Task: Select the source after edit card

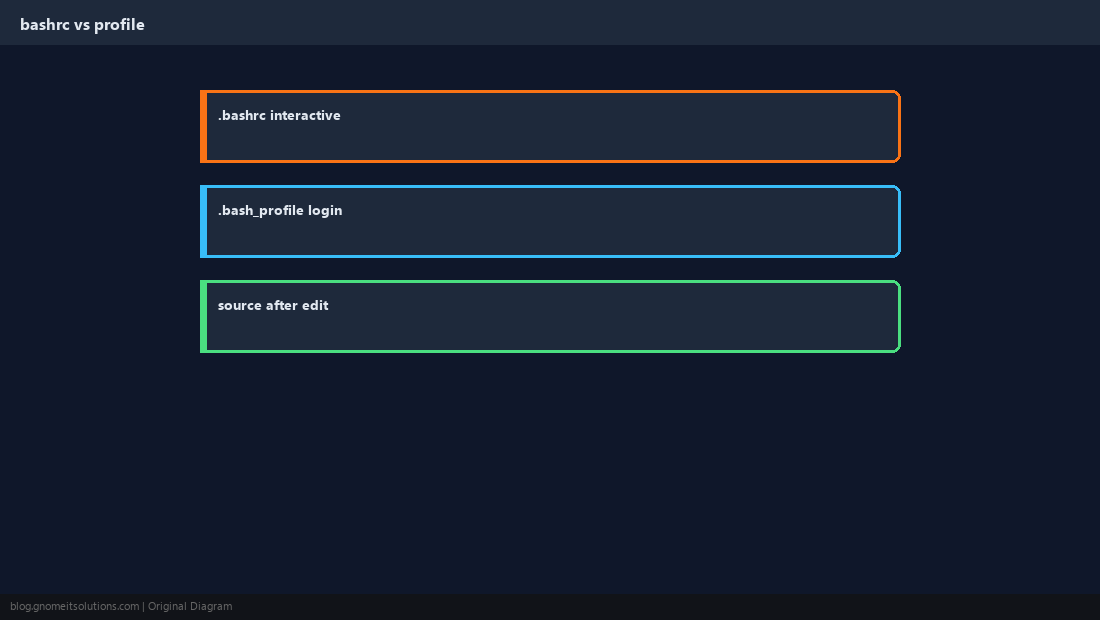Action: 550,316
